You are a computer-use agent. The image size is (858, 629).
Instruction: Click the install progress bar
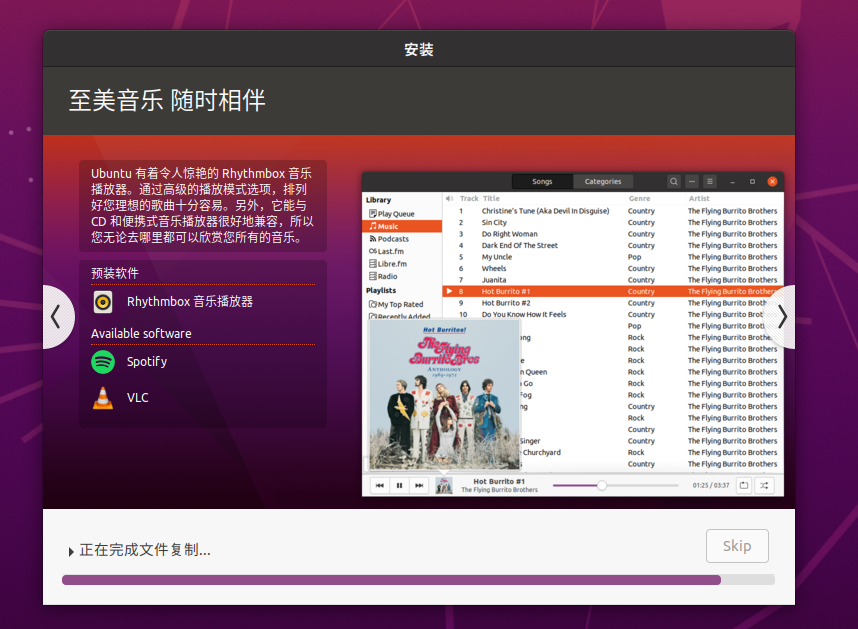point(418,580)
